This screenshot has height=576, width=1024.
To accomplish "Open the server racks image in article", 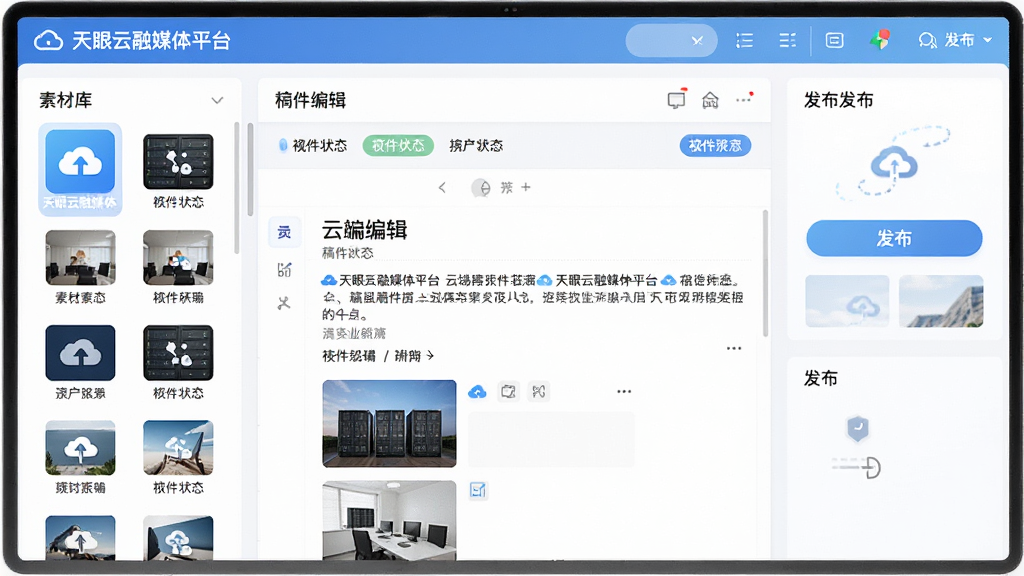I will pyautogui.click(x=389, y=423).
